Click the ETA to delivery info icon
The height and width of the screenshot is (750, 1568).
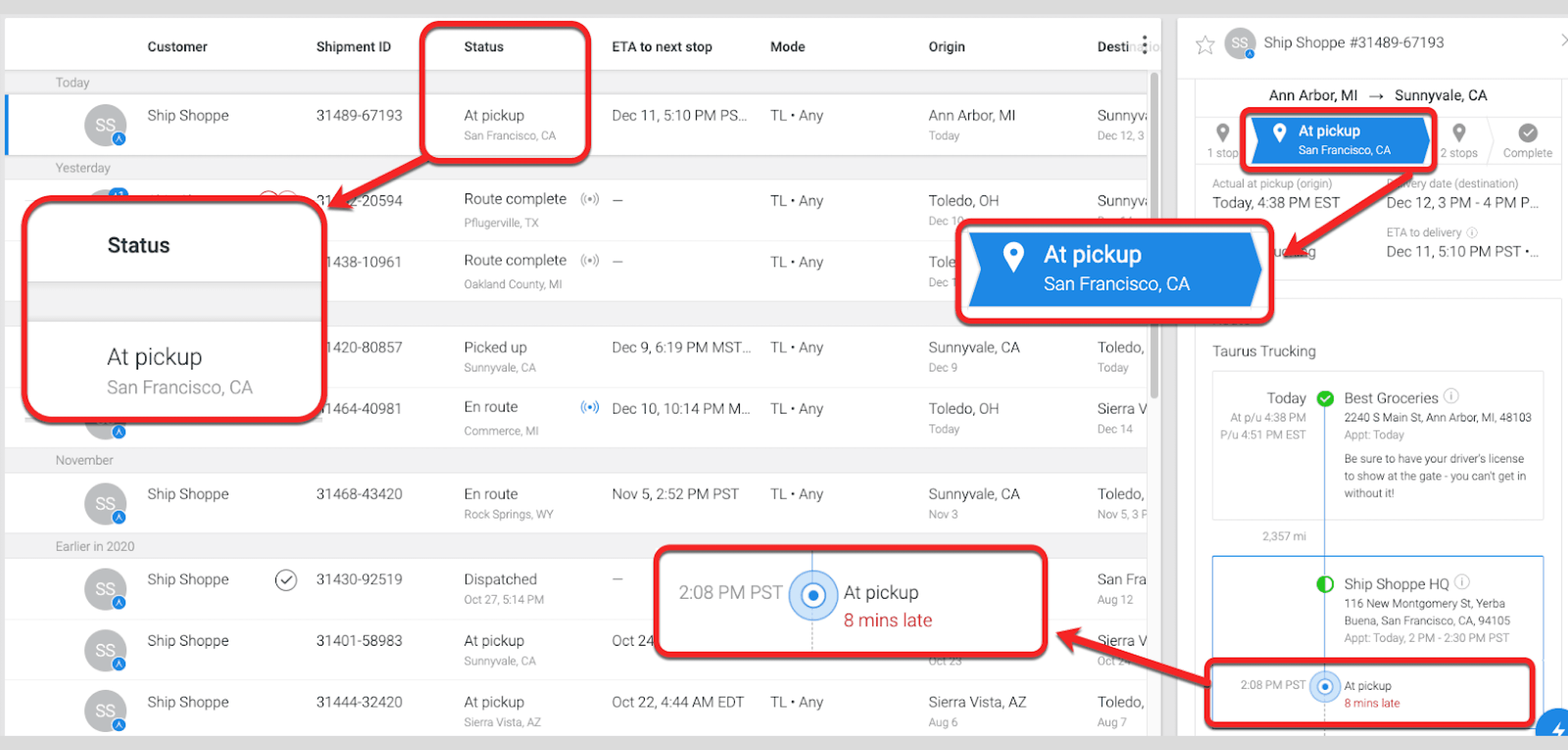[x=1472, y=232]
